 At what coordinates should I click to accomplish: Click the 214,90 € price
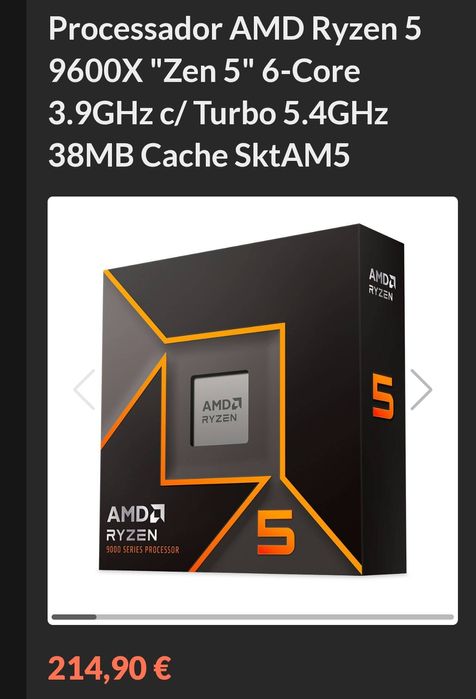coord(110,668)
